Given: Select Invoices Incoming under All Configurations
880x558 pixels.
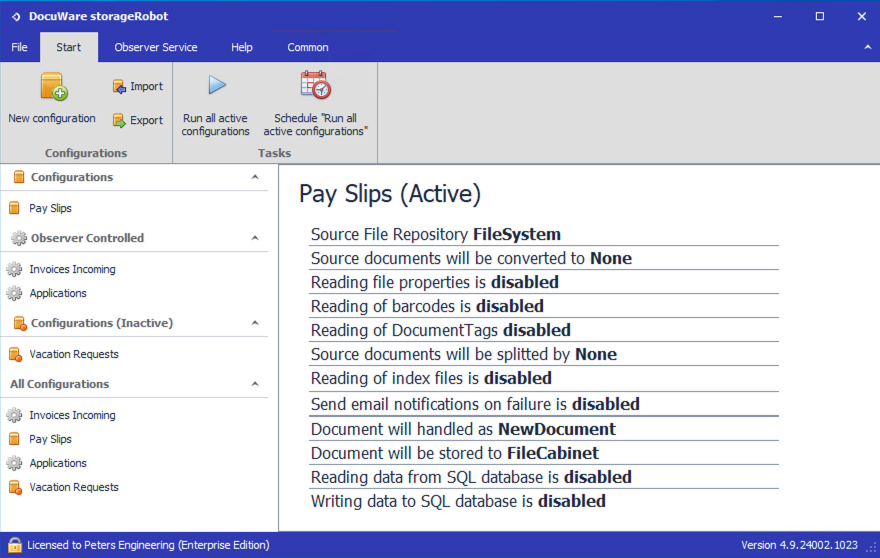Looking at the screenshot, I should click(72, 415).
